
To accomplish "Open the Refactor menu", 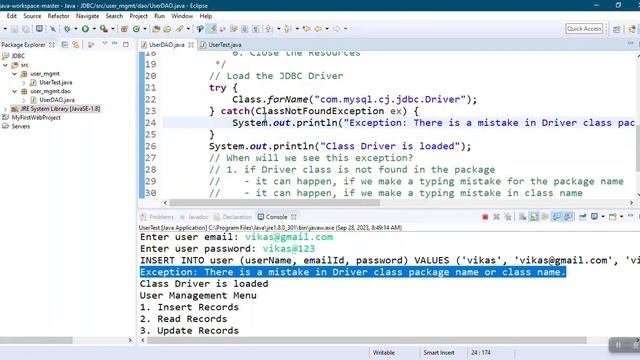I will pyautogui.click(x=58, y=16).
